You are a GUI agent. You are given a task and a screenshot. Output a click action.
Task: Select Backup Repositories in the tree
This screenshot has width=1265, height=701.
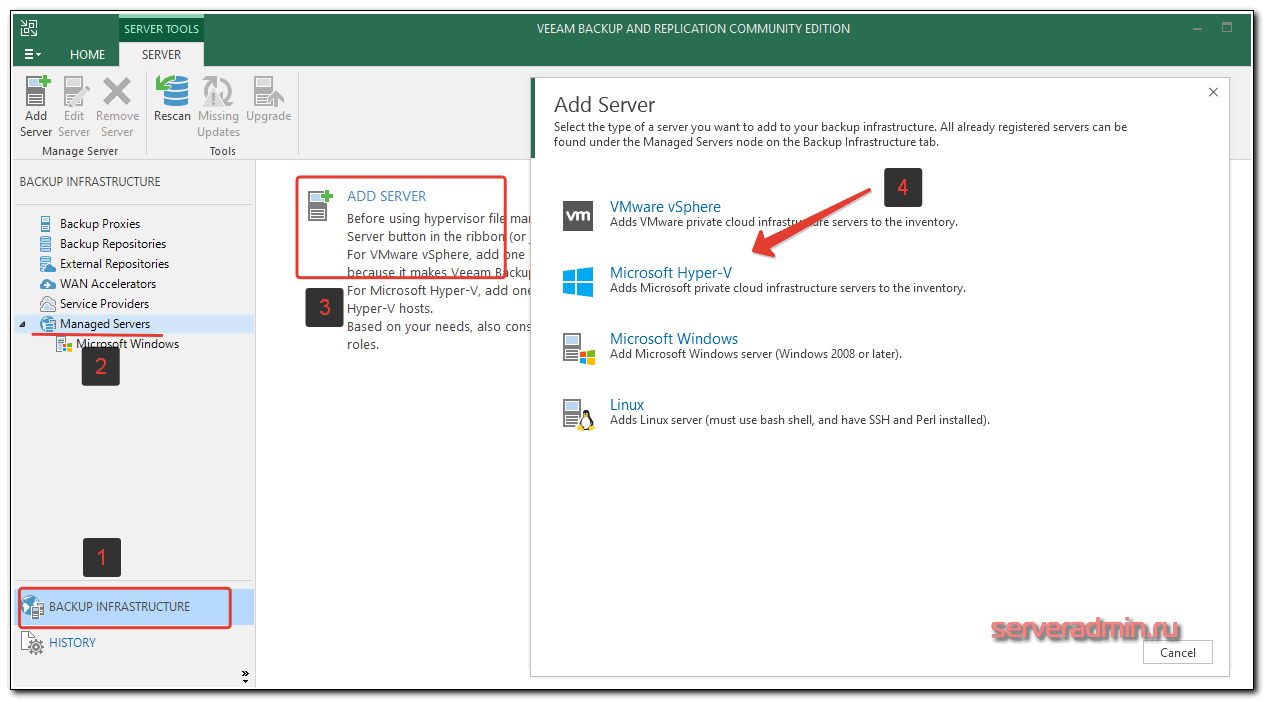coord(112,244)
